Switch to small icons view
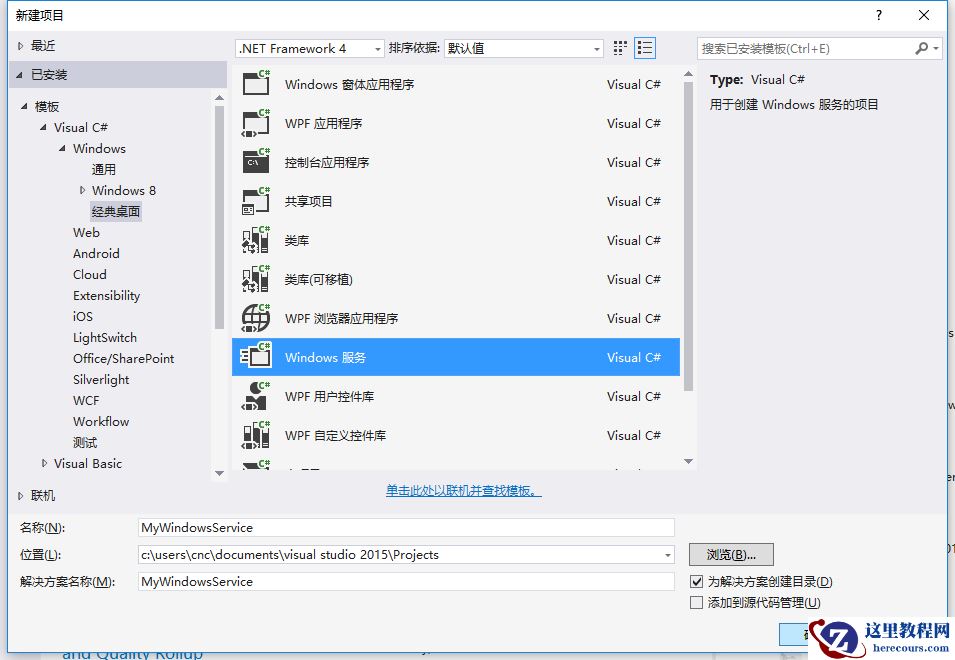This screenshot has width=955, height=660. tap(618, 47)
